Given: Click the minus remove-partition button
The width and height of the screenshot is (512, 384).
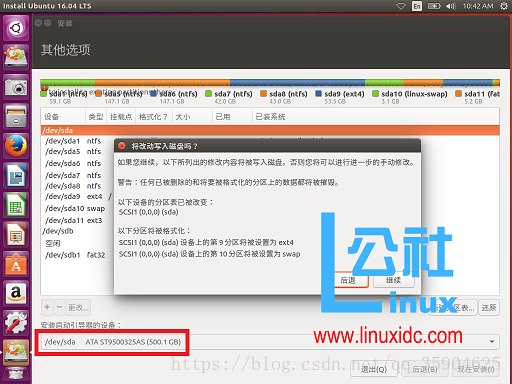Looking at the screenshot, I should point(59,307).
